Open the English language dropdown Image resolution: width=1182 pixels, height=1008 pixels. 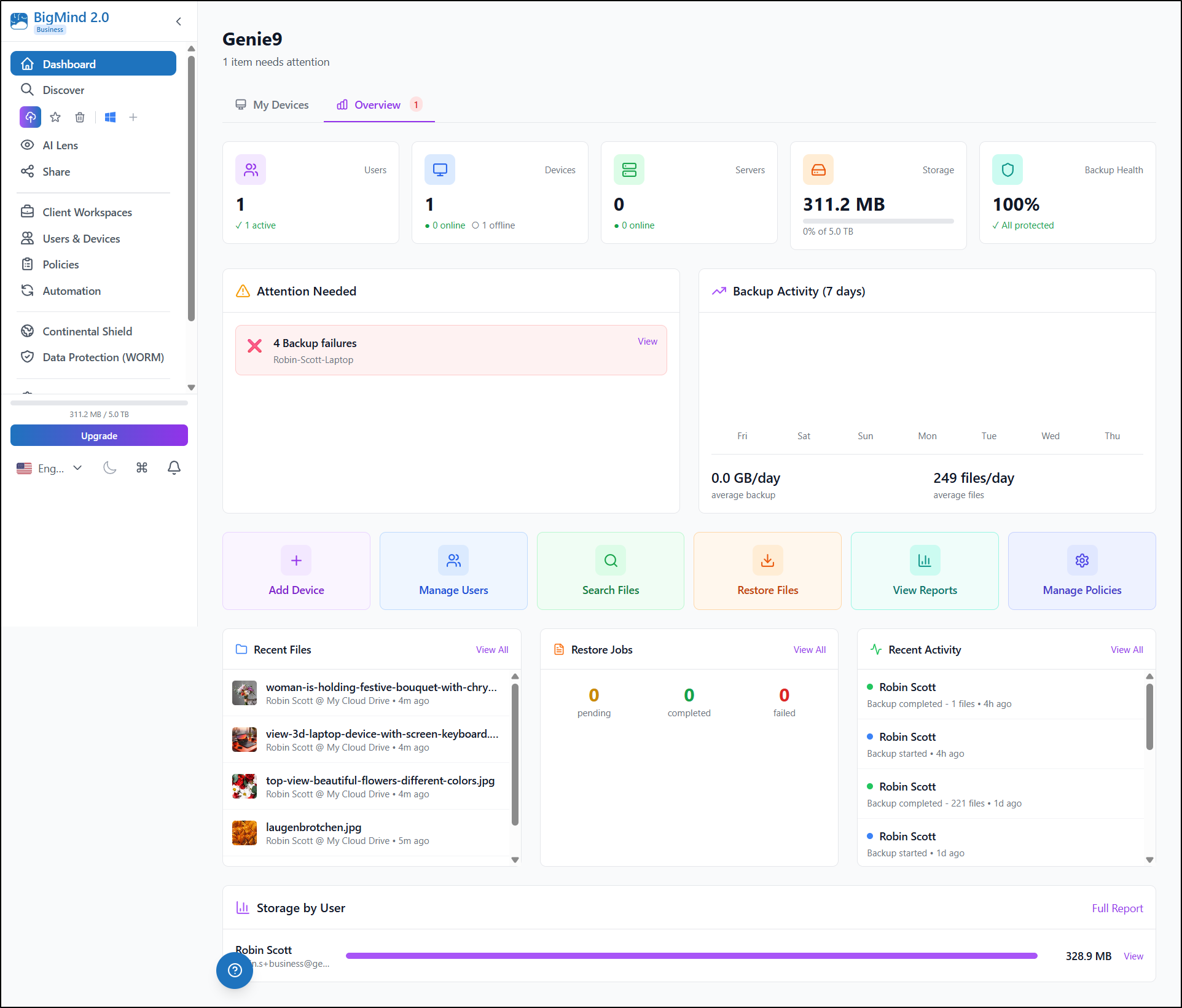pos(49,467)
